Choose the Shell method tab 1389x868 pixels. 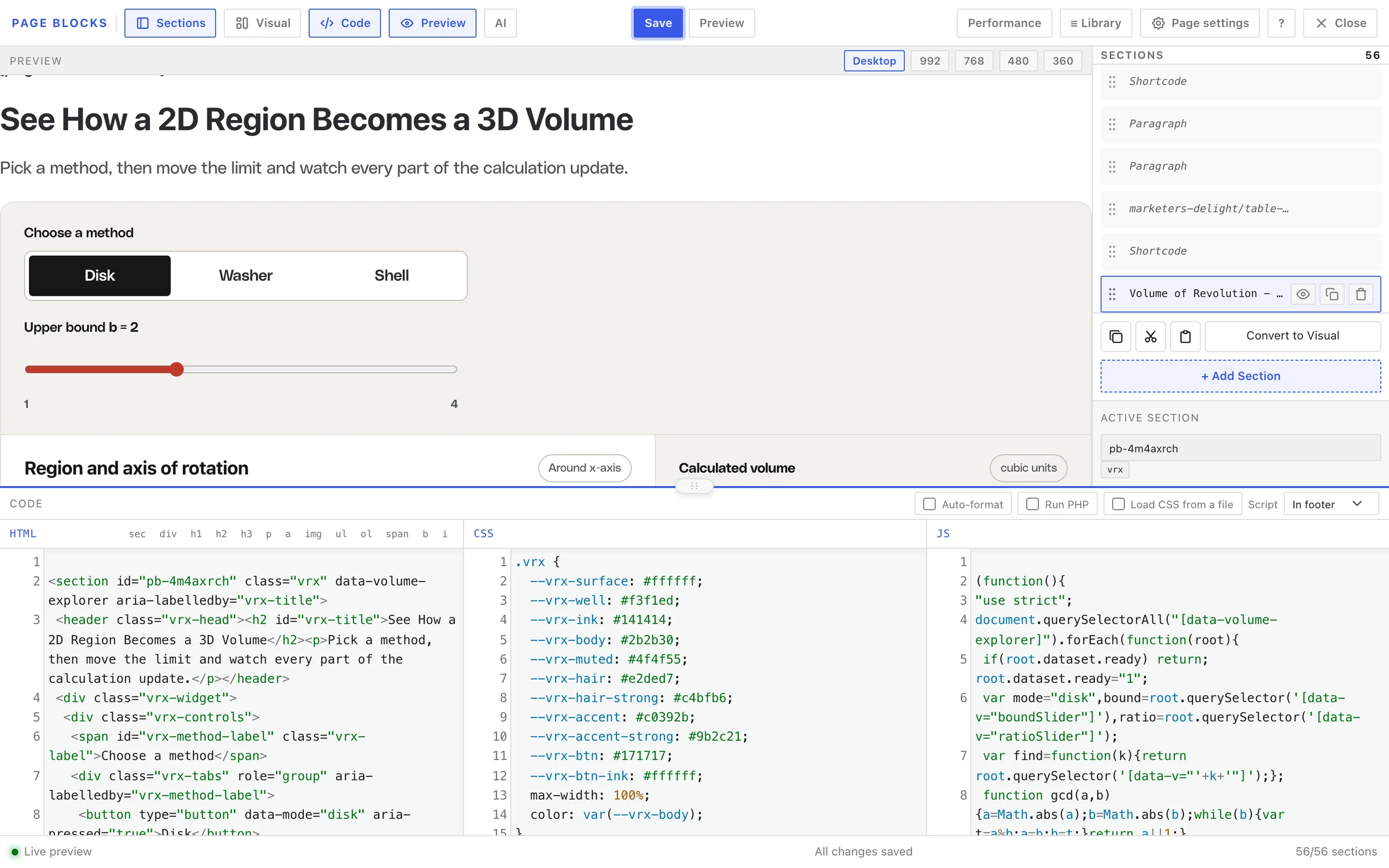pos(391,275)
